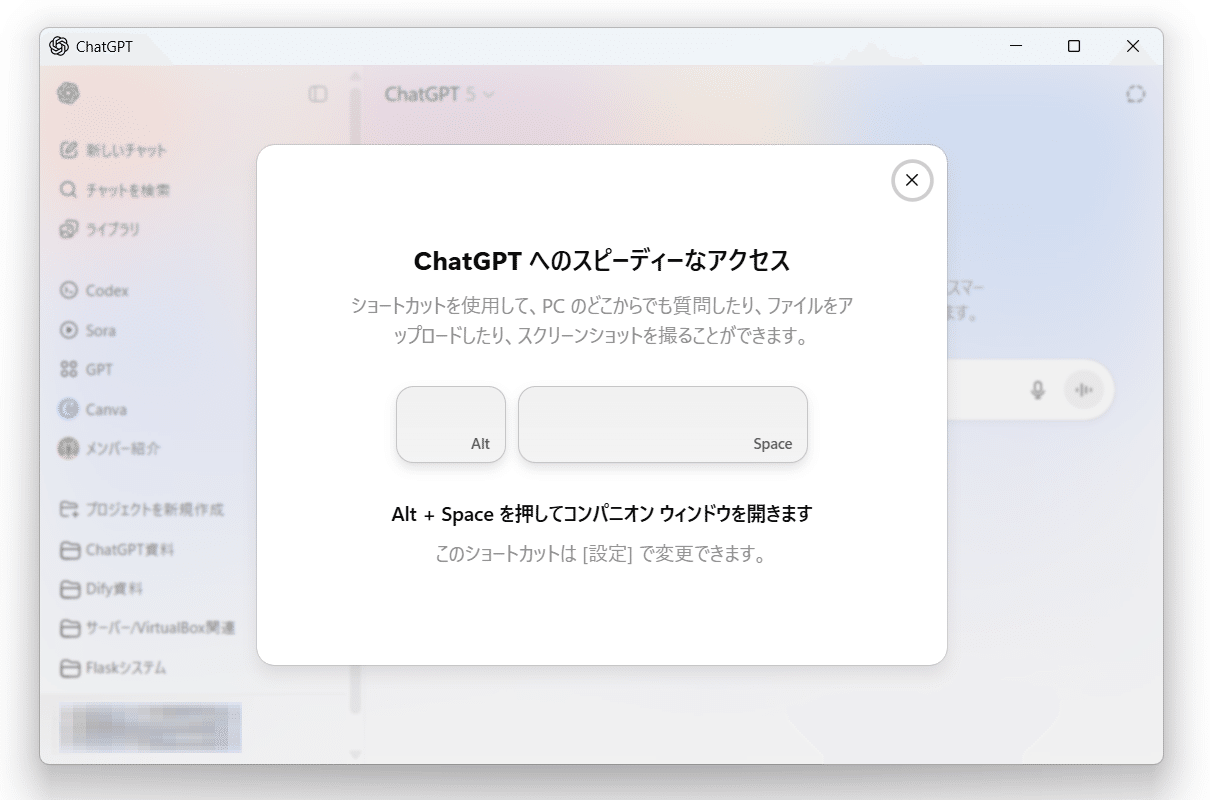The width and height of the screenshot is (1210, 800).
Task: Start voice mode waveform button
Action: [1085, 390]
